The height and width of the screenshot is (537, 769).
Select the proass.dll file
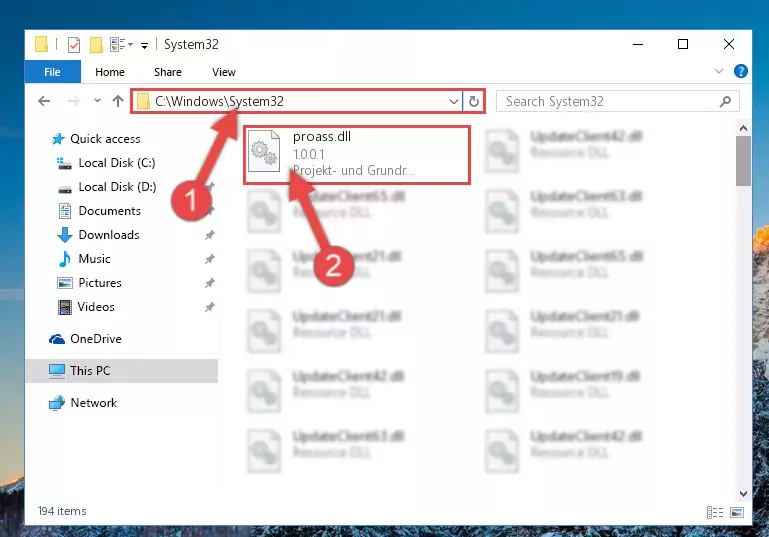pyautogui.click(x=357, y=154)
